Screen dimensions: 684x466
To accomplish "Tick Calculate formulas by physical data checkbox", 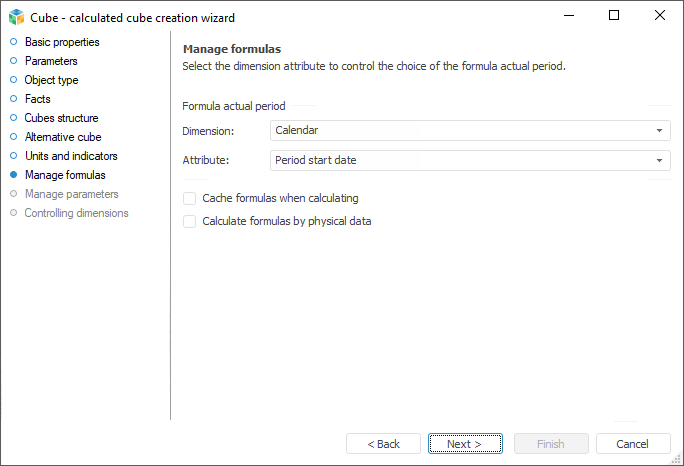I will point(190,221).
